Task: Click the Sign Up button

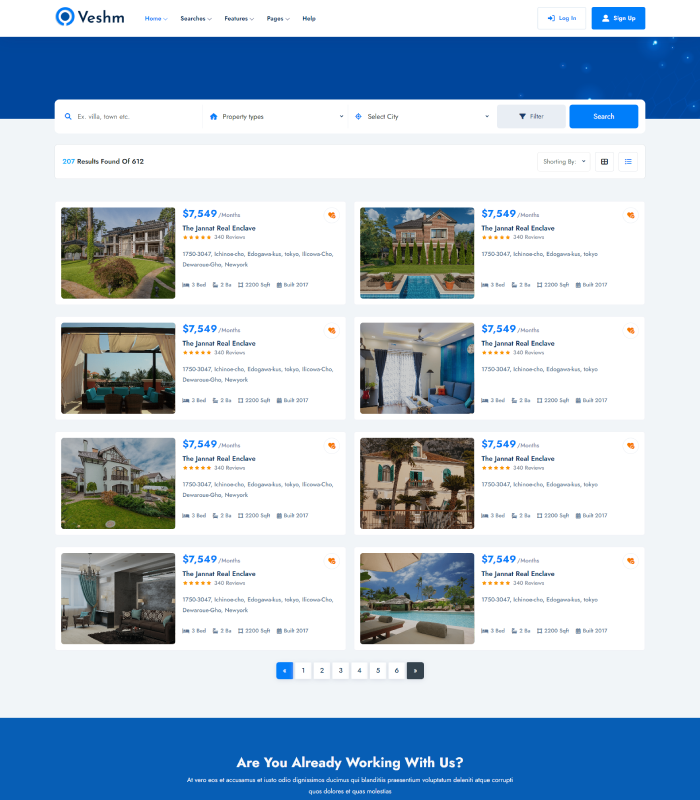Action: click(x=618, y=18)
